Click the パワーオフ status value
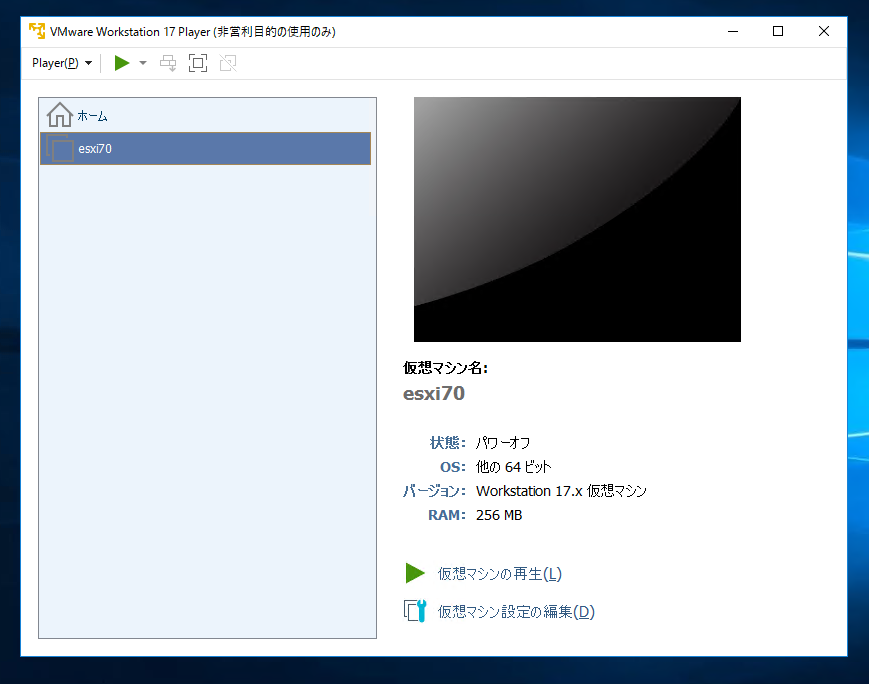The height and width of the screenshot is (684, 869). point(503,443)
